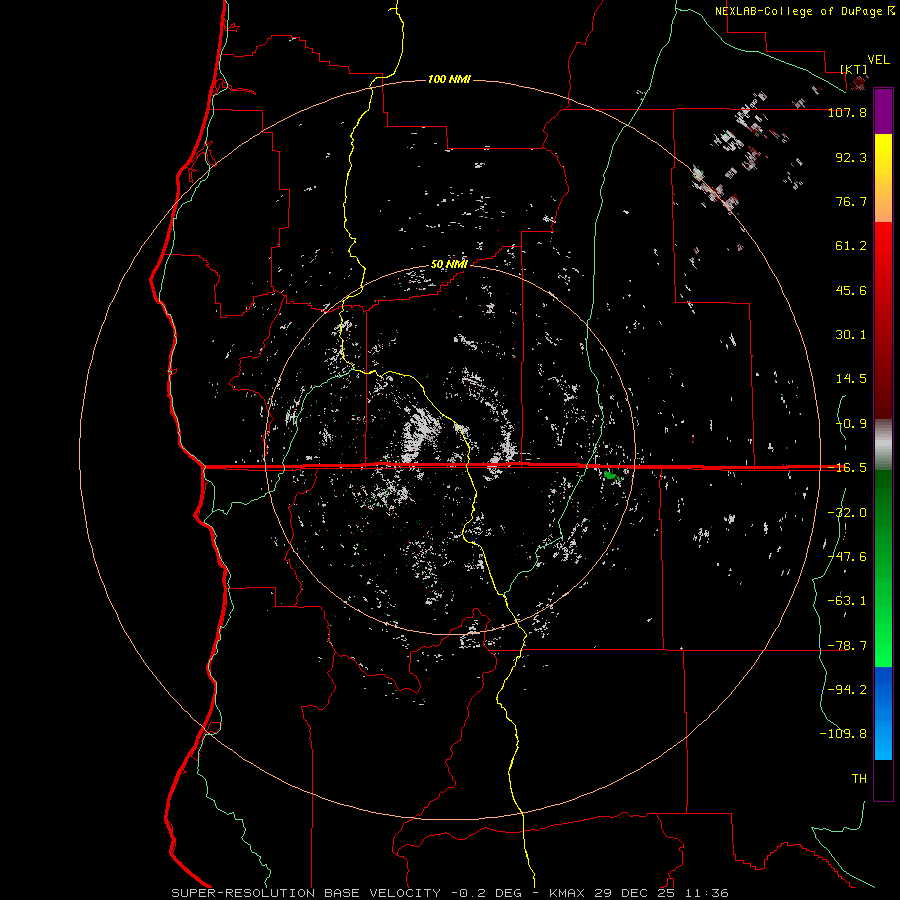Select the 76.7 legend value
This screenshot has height=900, width=900.
851,201
